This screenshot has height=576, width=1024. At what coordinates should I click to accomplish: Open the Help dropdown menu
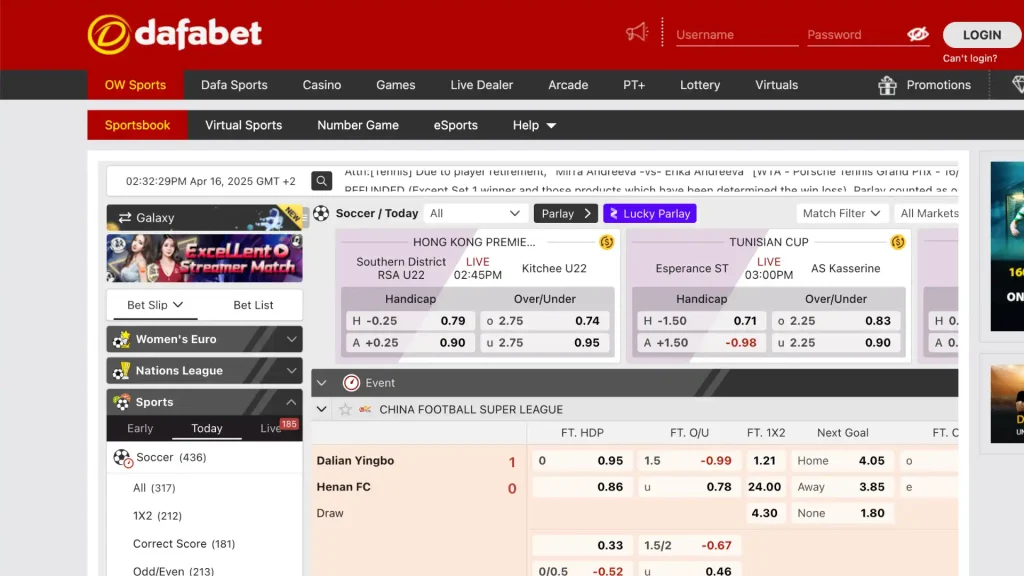pos(534,125)
